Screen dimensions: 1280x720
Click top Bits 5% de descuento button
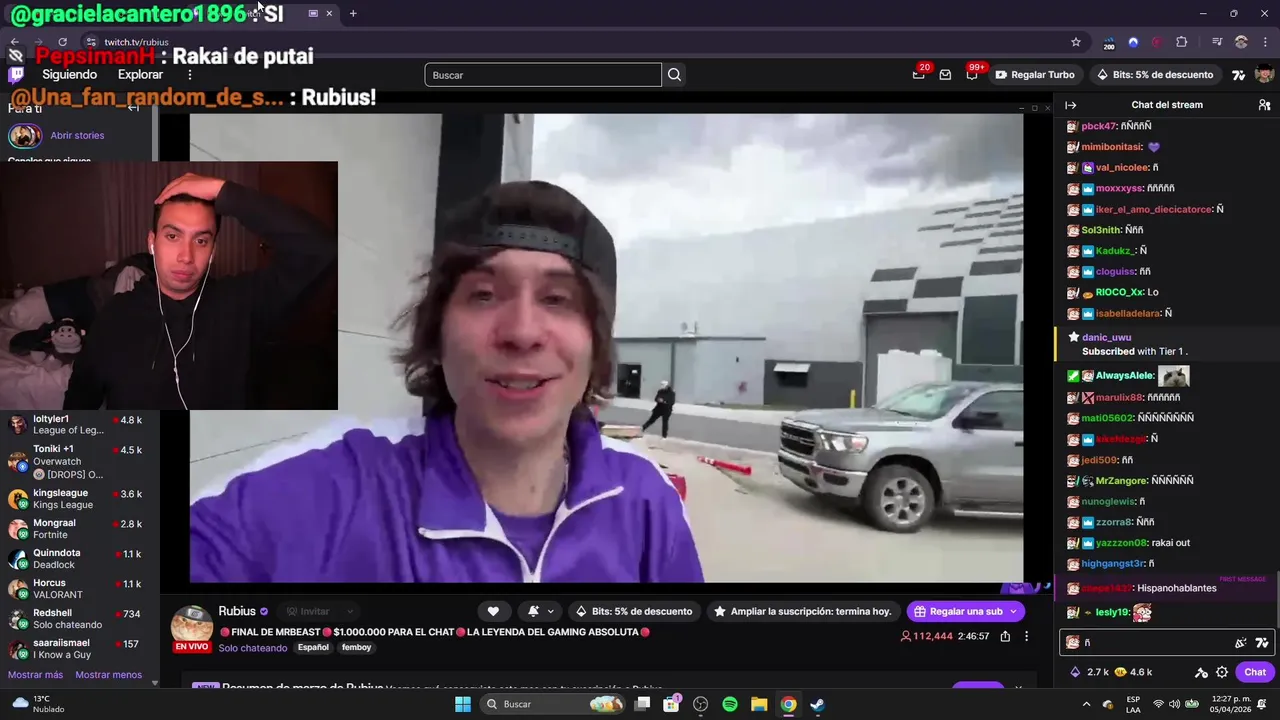(x=1155, y=75)
